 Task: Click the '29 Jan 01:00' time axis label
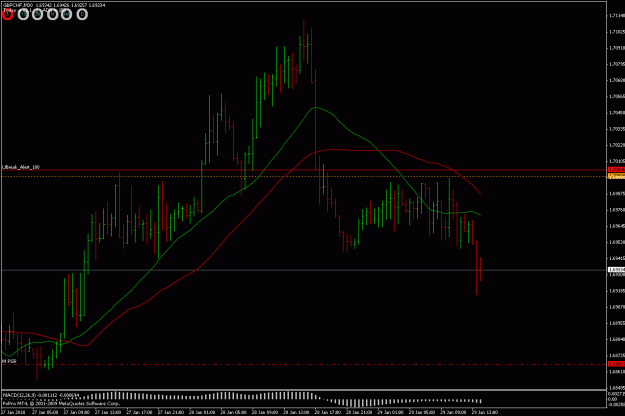[390, 412]
